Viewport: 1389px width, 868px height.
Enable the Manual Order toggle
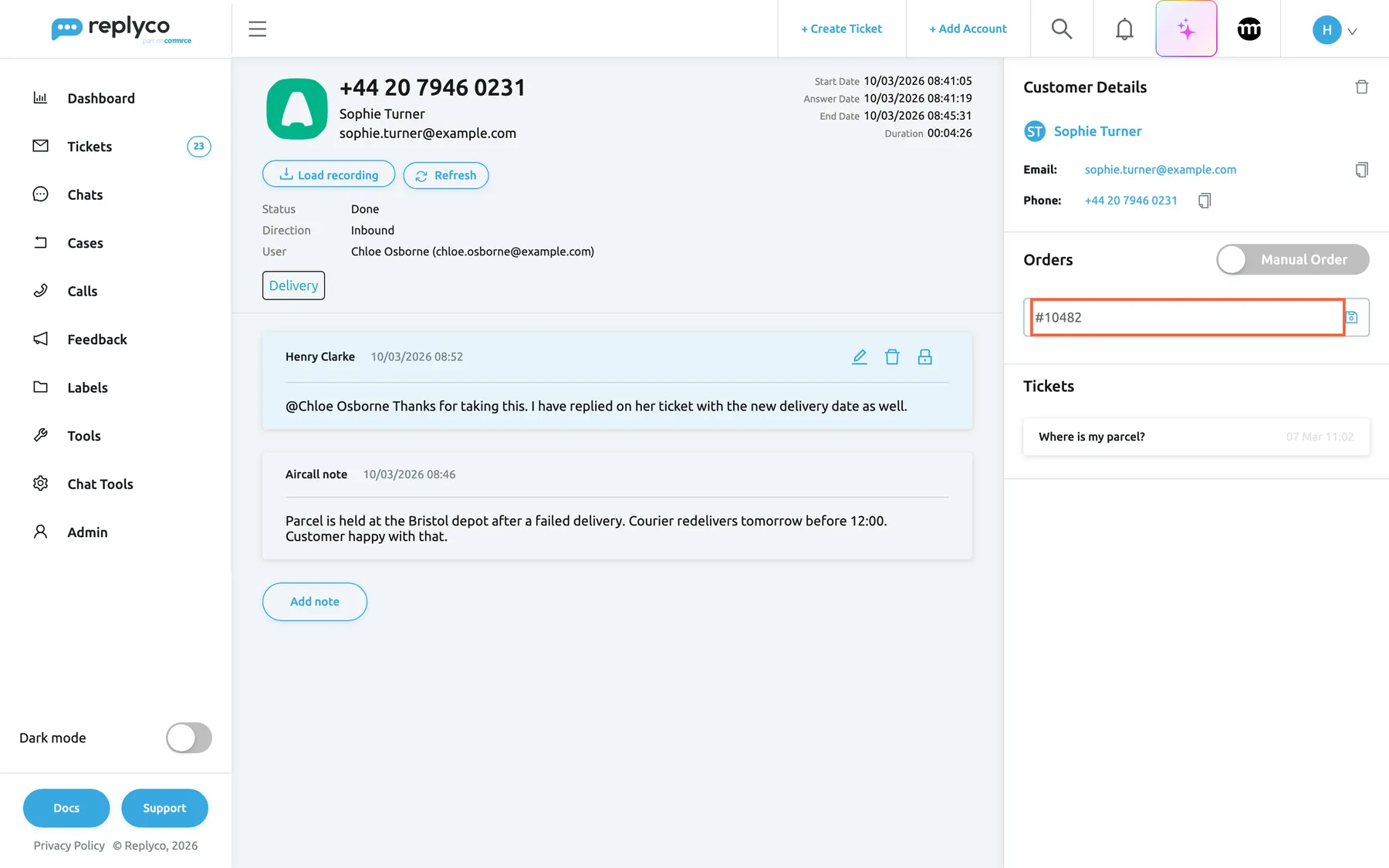(x=1293, y=259)
